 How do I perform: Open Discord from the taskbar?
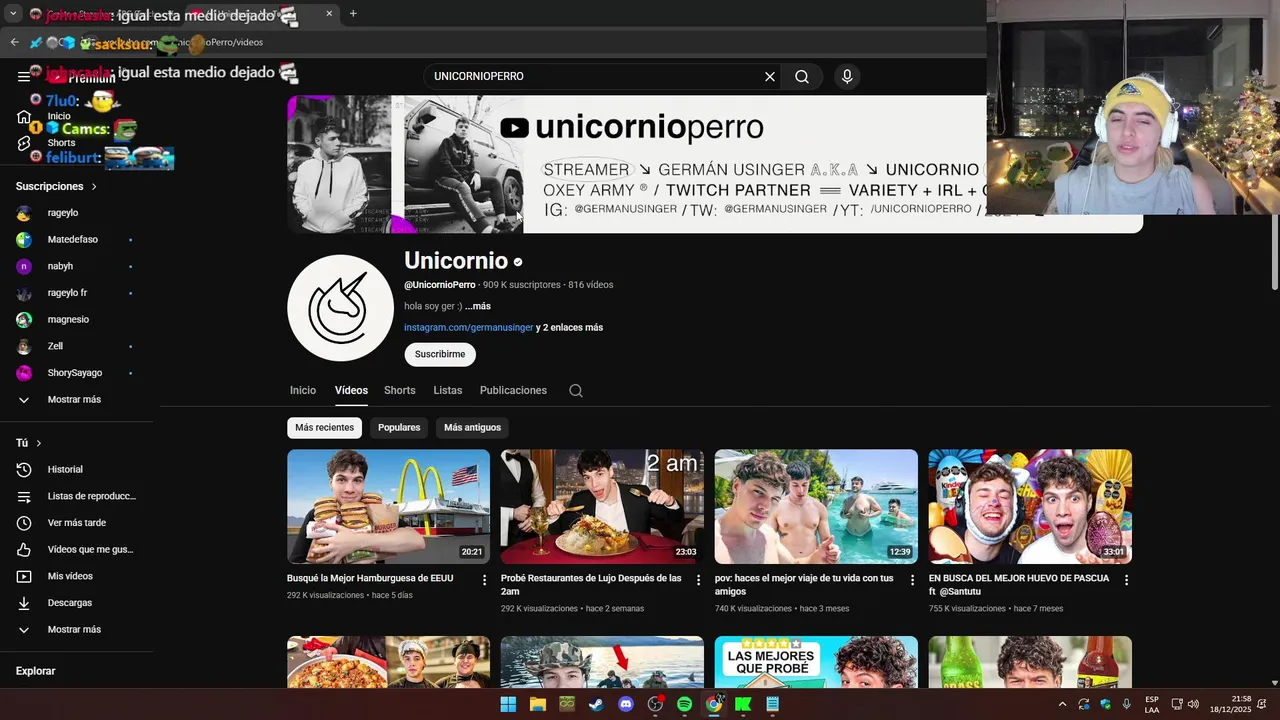626,704
